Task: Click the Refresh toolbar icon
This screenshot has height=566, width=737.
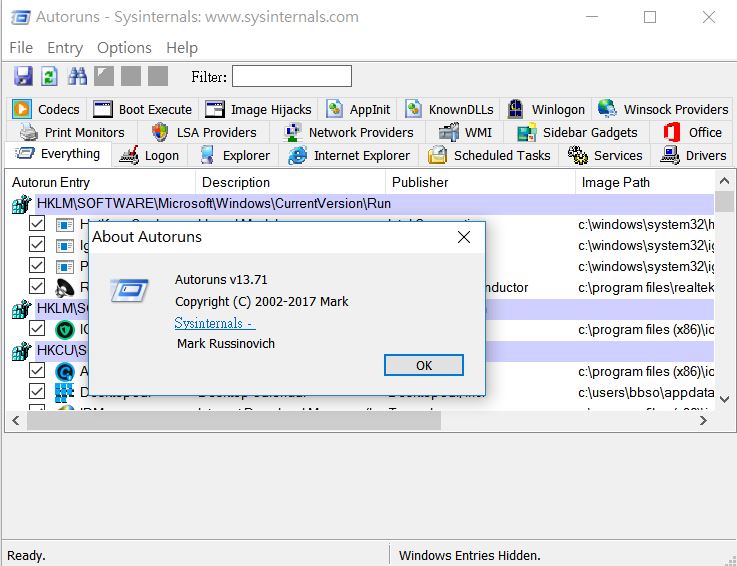Action: [49, 76]
